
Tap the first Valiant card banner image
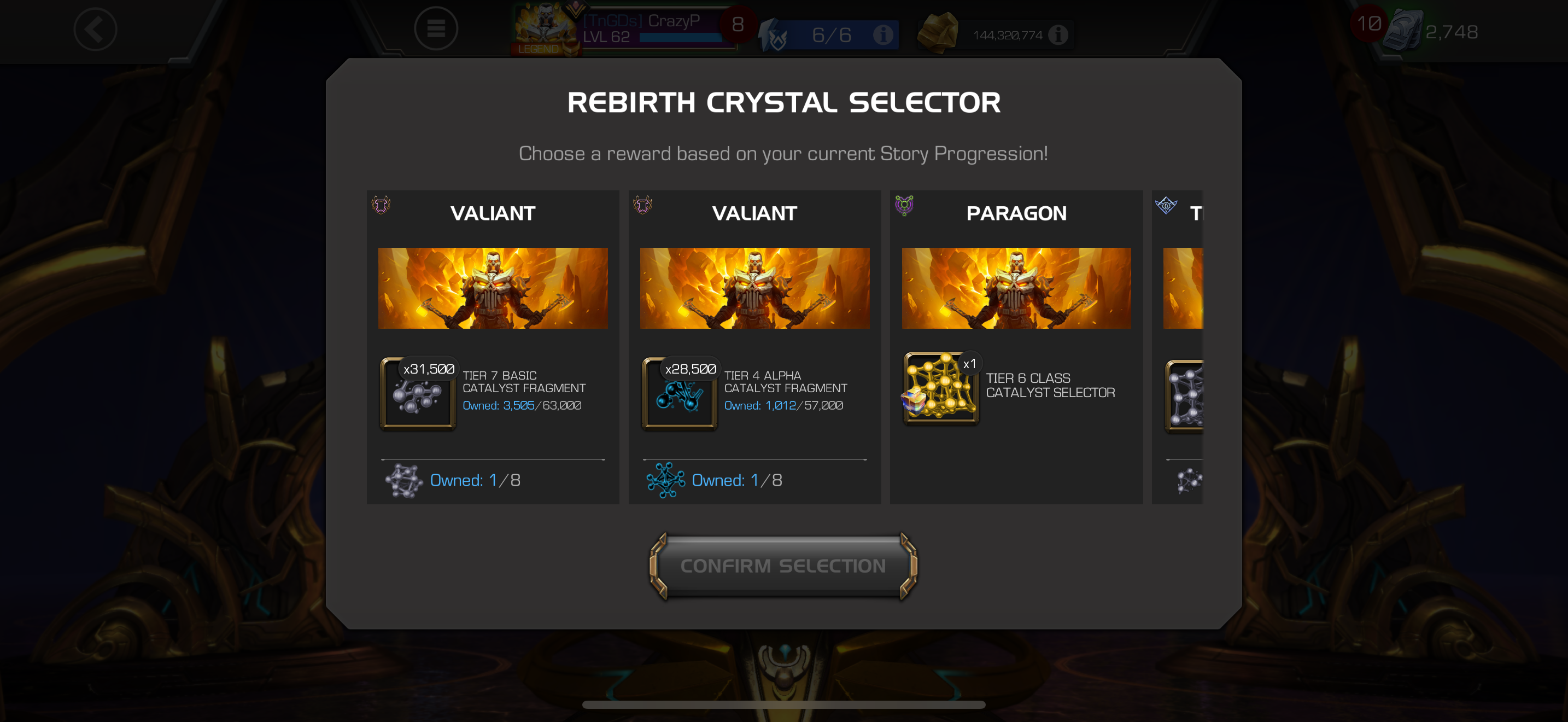pyautogui.click(x=493, y=288)
